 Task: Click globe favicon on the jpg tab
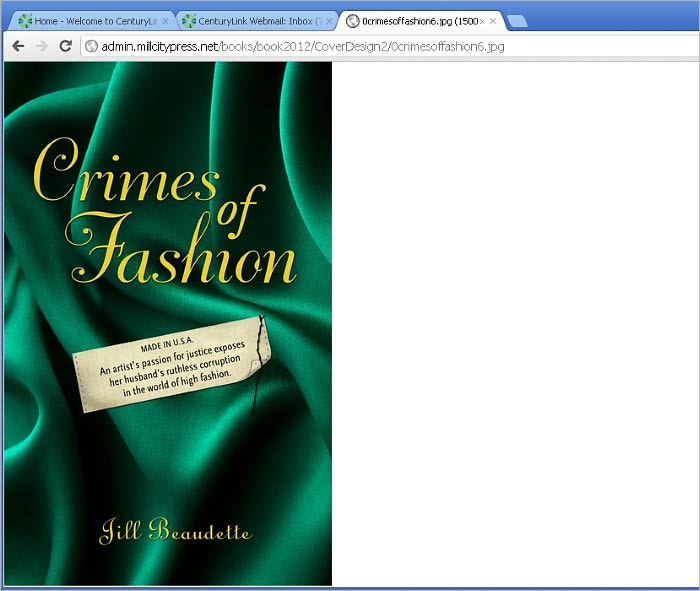point(353,21)
